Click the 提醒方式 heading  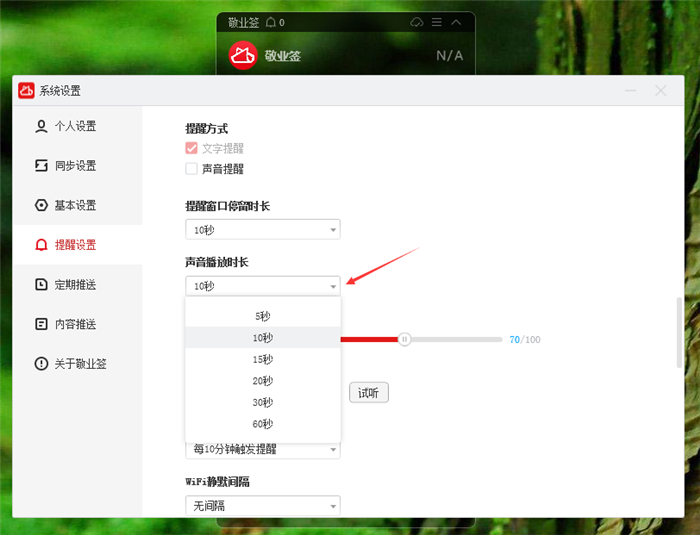(x=207, y=129)
